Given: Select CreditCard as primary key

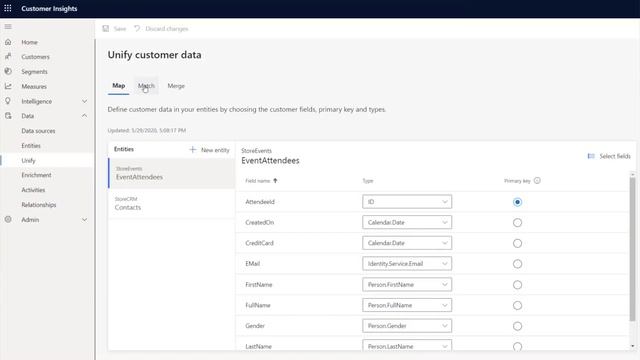Looking at the screenshot, I should pyautogui.click(x=517, y=243).
